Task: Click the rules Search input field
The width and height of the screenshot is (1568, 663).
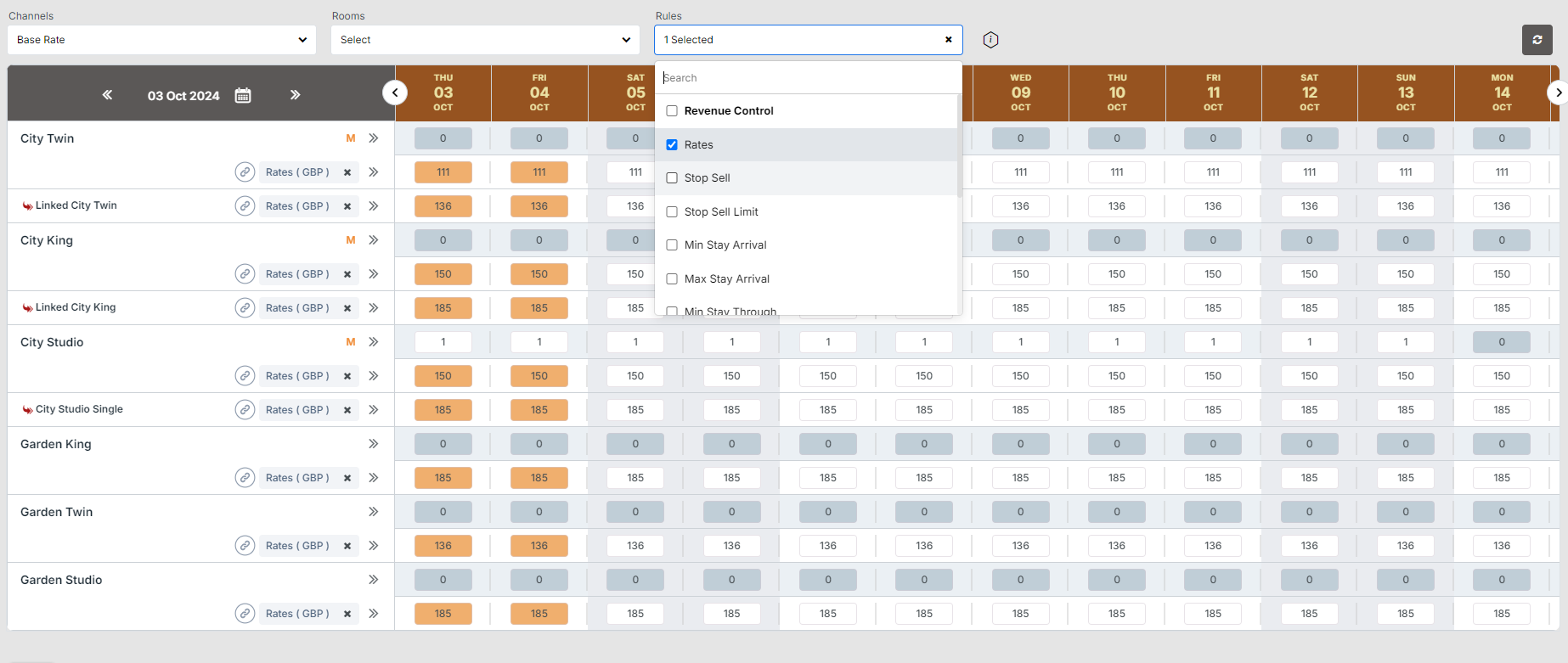Action: [807, 78]
